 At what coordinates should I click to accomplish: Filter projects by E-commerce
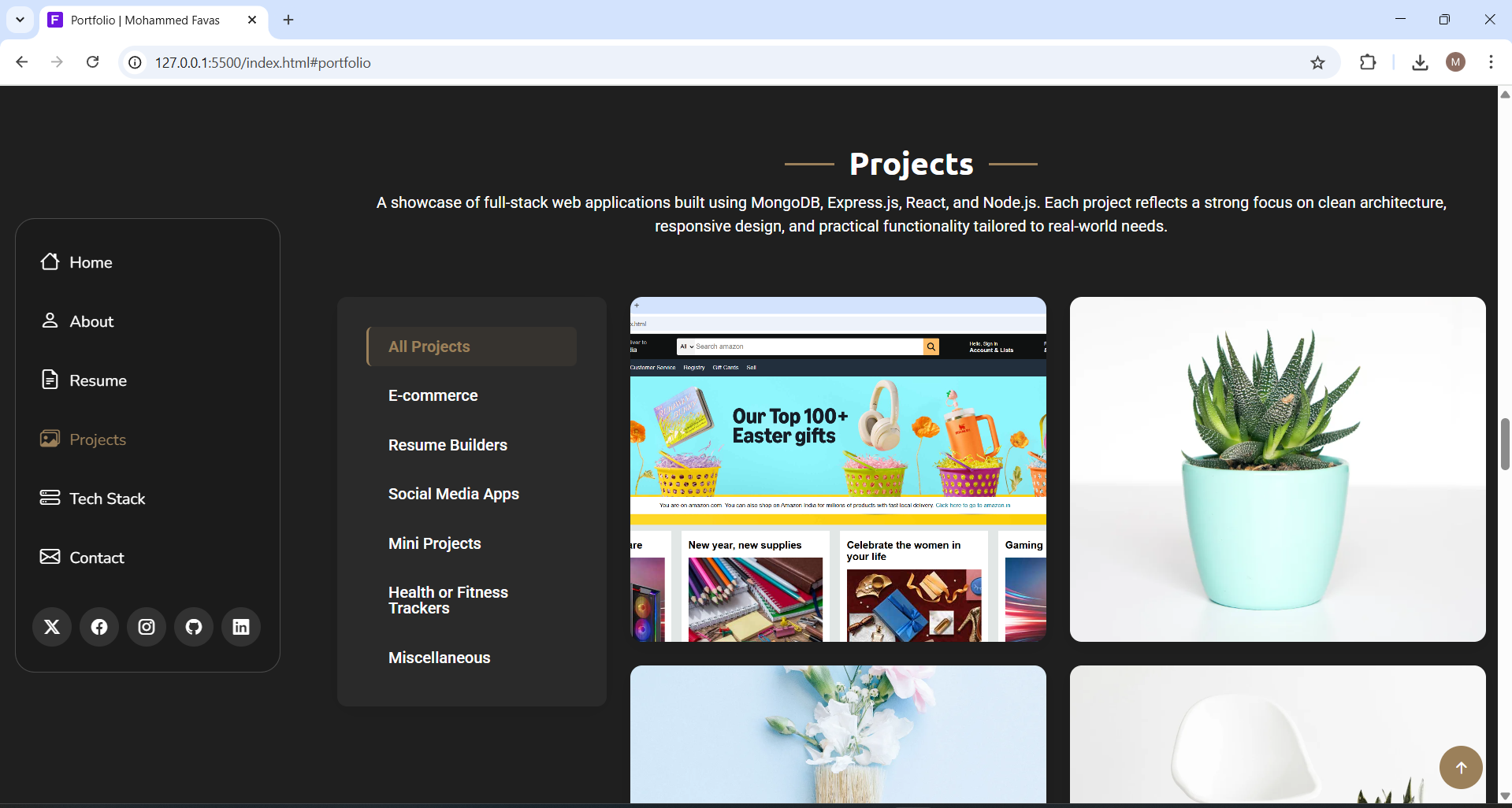coord(433,395)
